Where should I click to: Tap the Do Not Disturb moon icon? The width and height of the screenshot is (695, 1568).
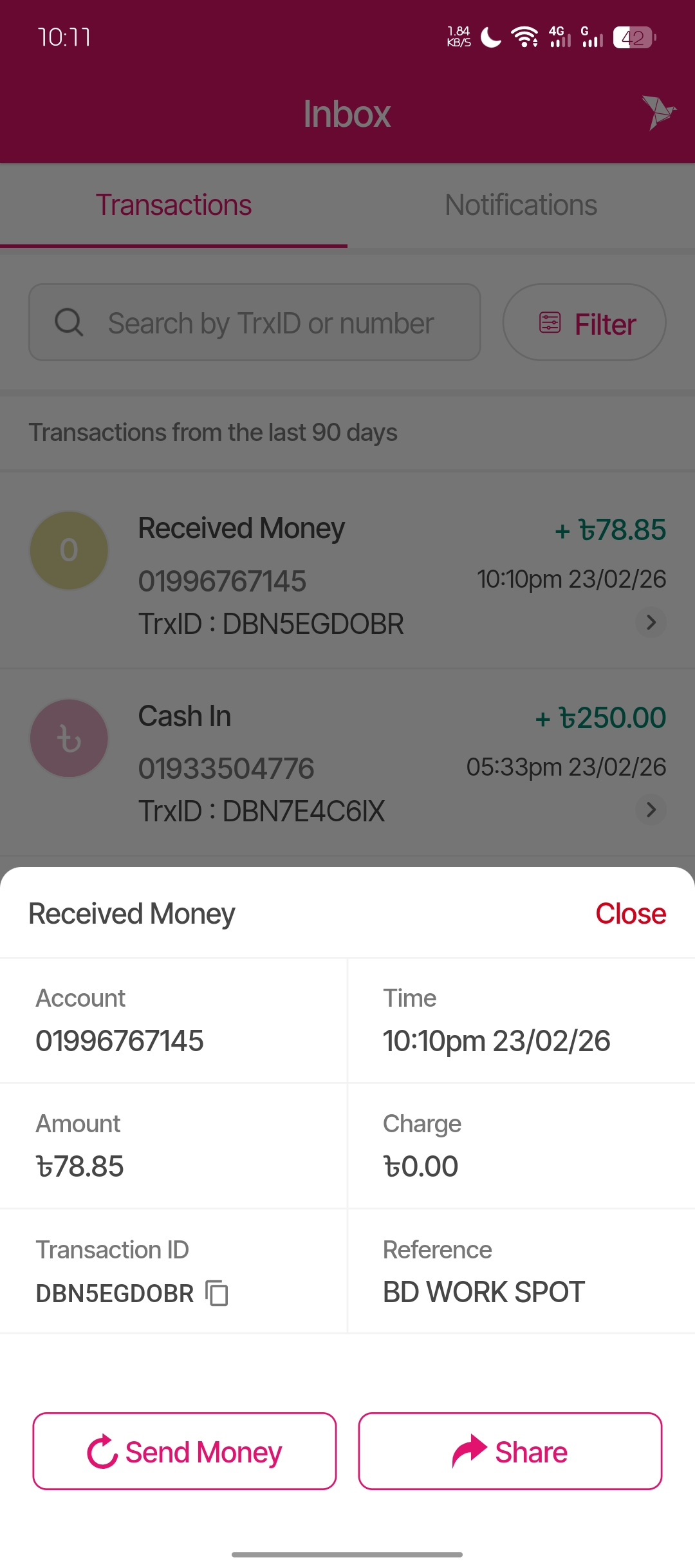tap(491, 37)
